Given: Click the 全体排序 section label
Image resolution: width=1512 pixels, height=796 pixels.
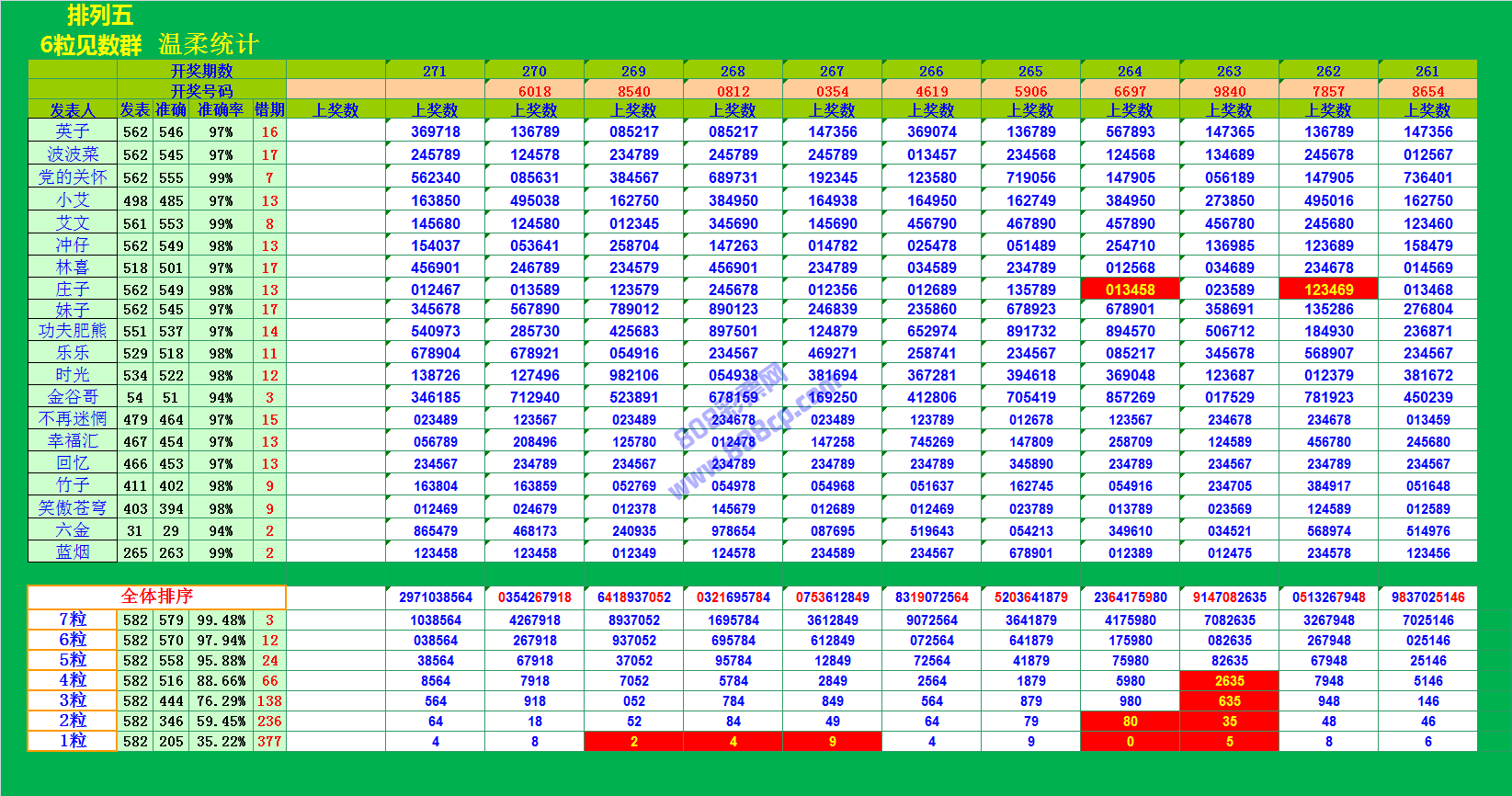Looking at the screenshot, I should 156,597.
